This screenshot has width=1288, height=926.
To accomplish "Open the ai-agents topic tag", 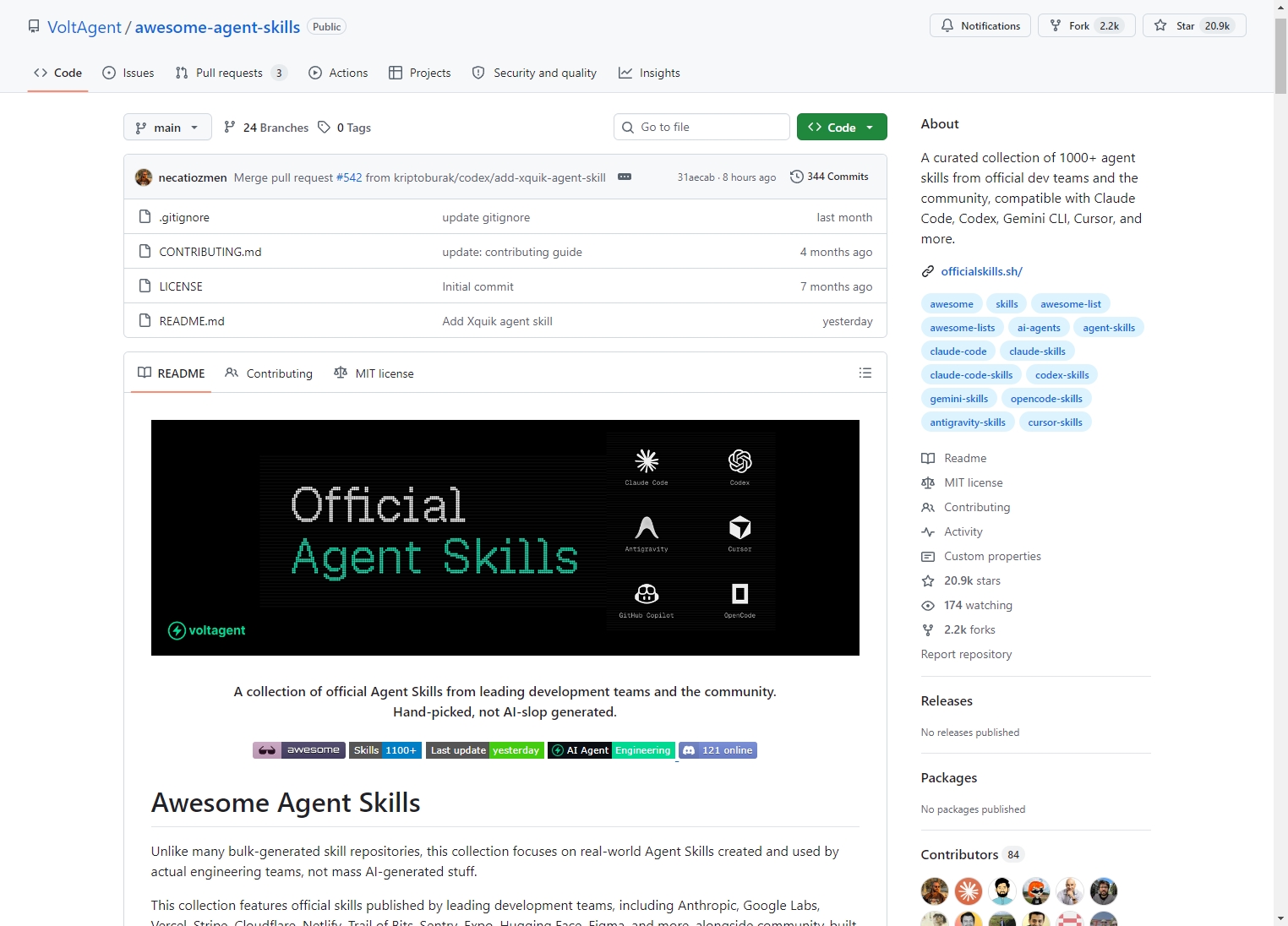I will [1039, 328].
